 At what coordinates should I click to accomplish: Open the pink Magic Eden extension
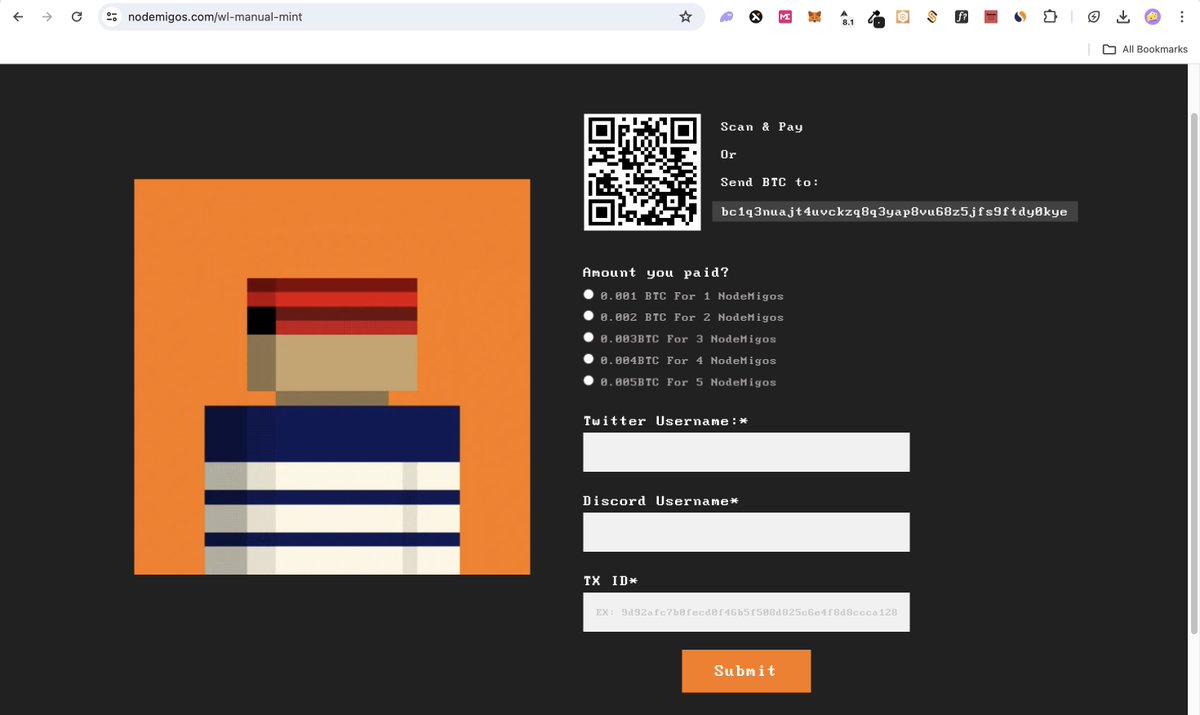tap(786, 17)
